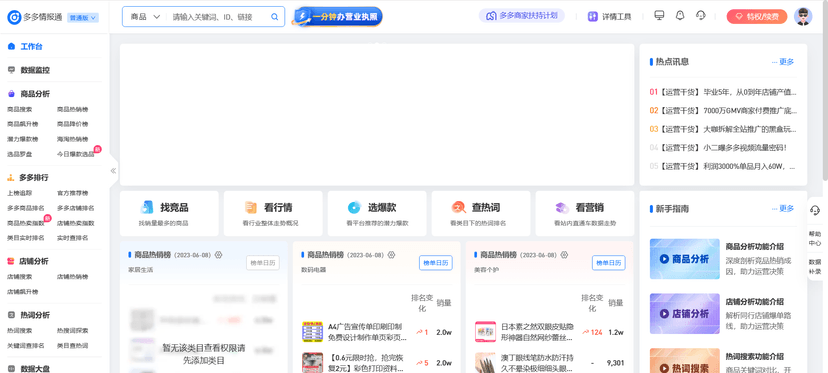
Task: Open 店铺热销榜 sidebar link
Action: coord(72,276)
